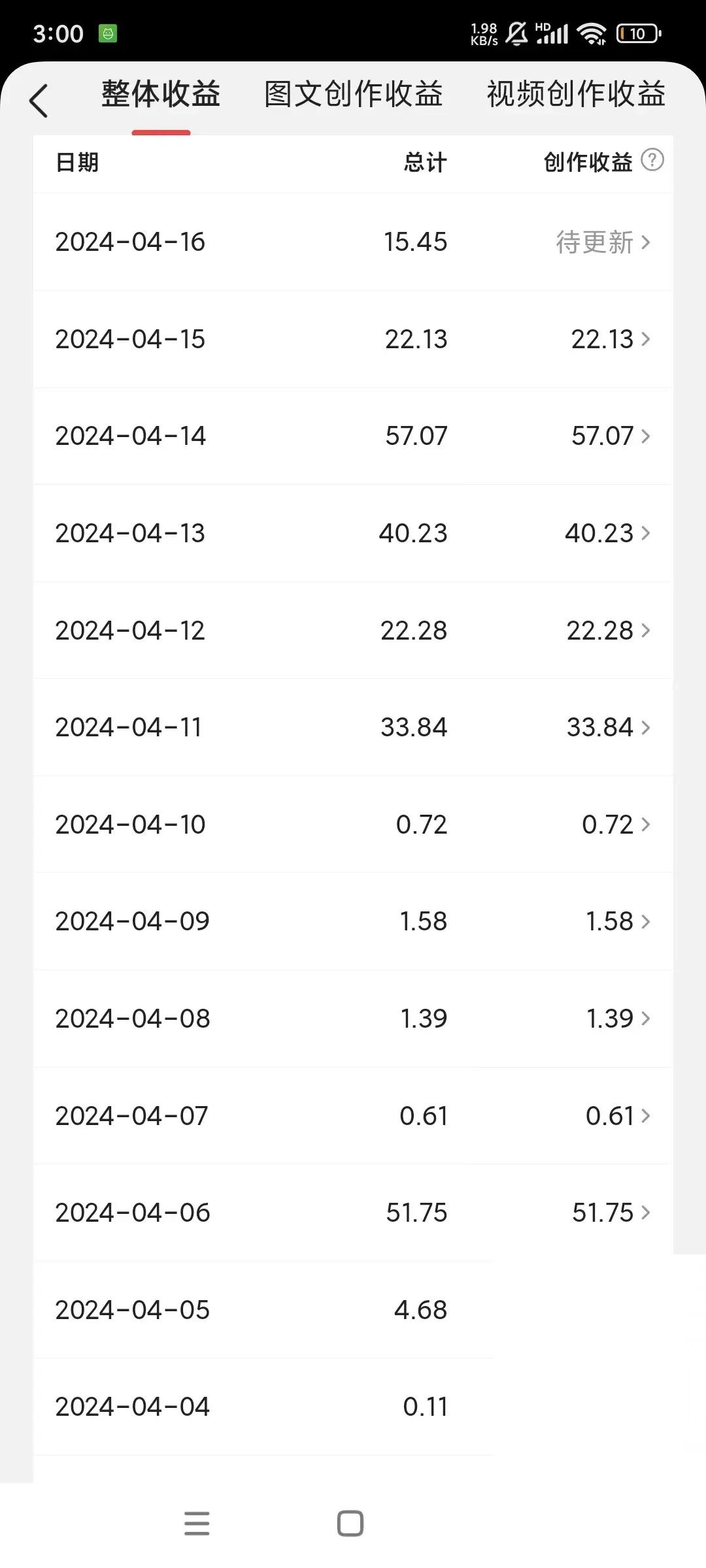This screenshot has width=706, height=1568.
Task: Expand the 57.07 chevron for 2024-04-14
Action: click(646, 436)
